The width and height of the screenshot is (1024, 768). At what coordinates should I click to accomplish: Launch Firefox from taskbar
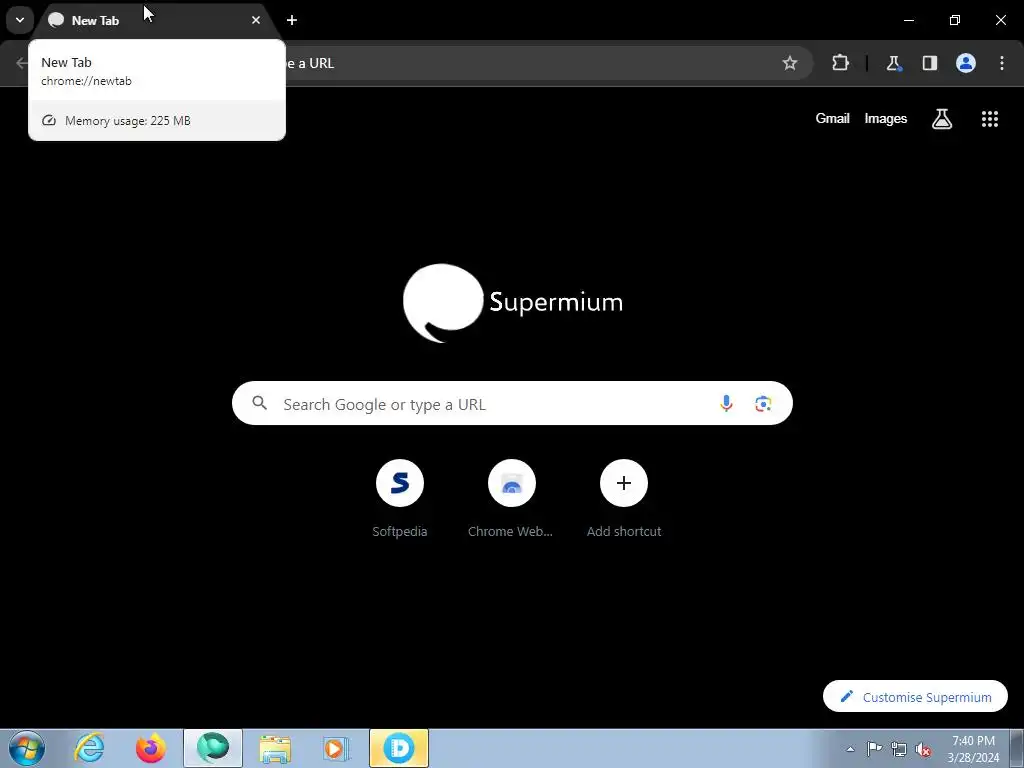151,748
